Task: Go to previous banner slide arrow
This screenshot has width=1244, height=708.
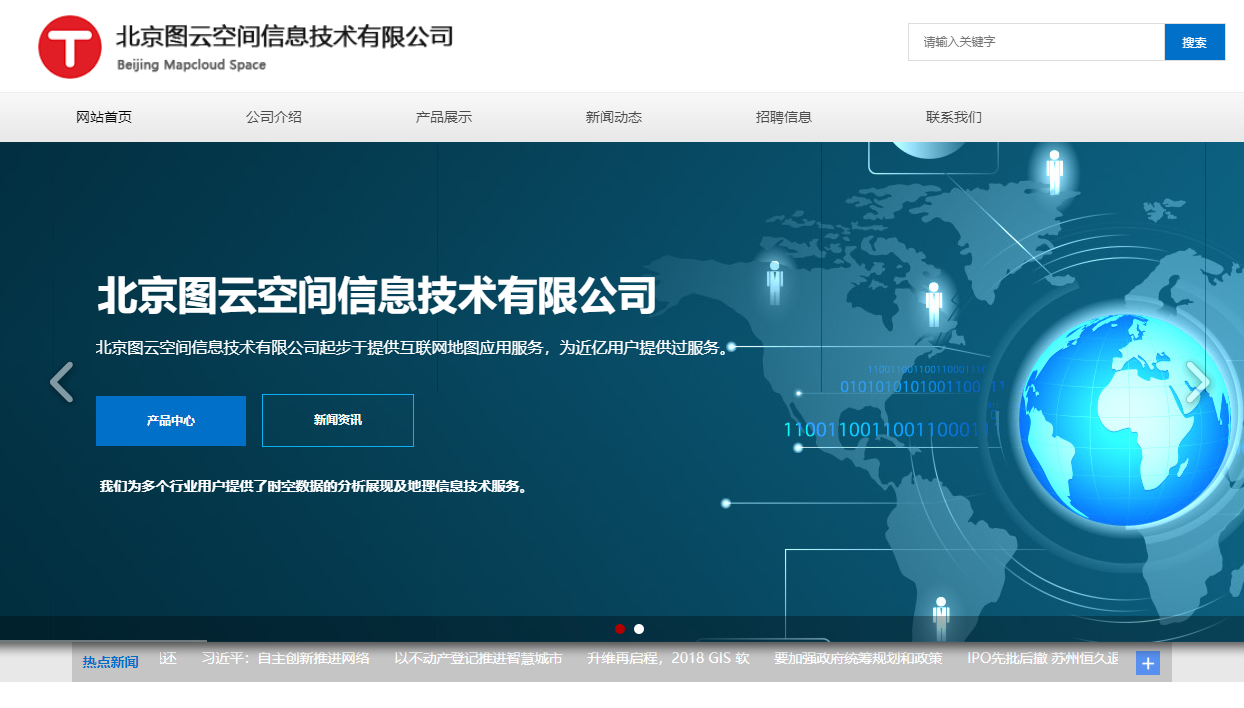Action: 62,382
